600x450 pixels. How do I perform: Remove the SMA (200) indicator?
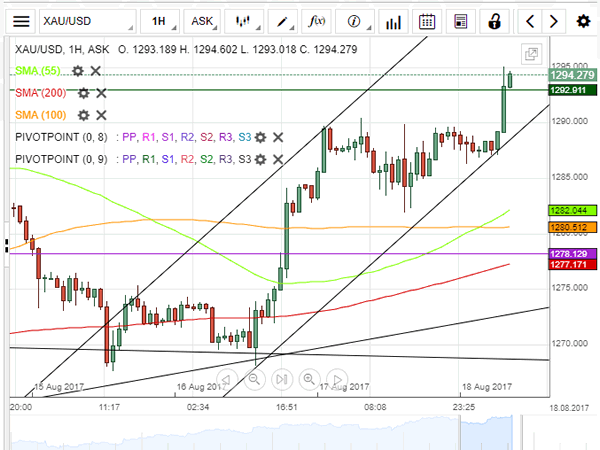[102, 93]
